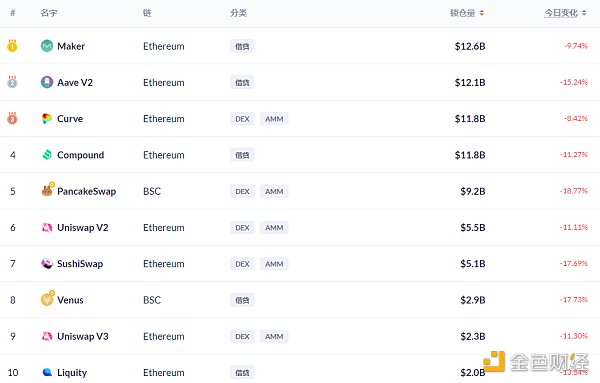
Task: Click the Maker logo icon
Action: click(47, 46)
